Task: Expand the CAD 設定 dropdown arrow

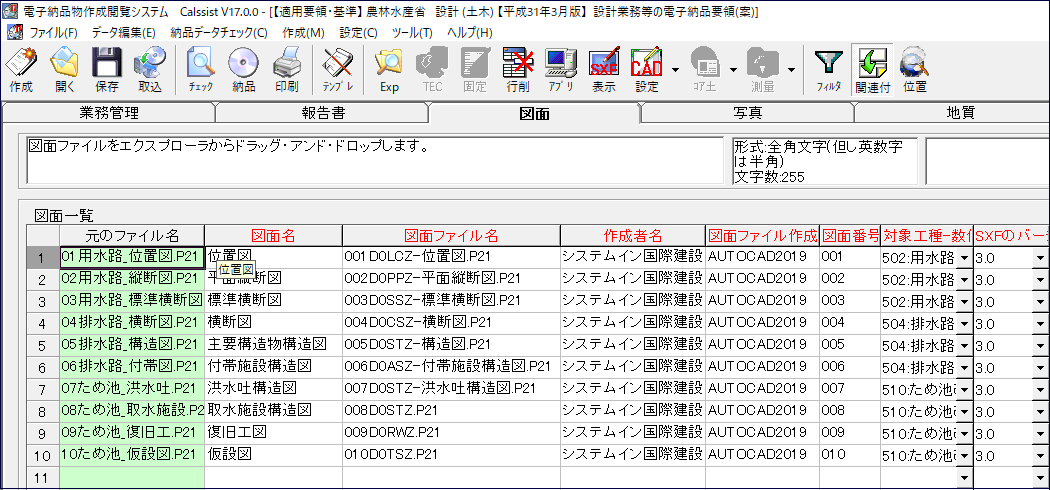Action: click(x=675, y=70)
